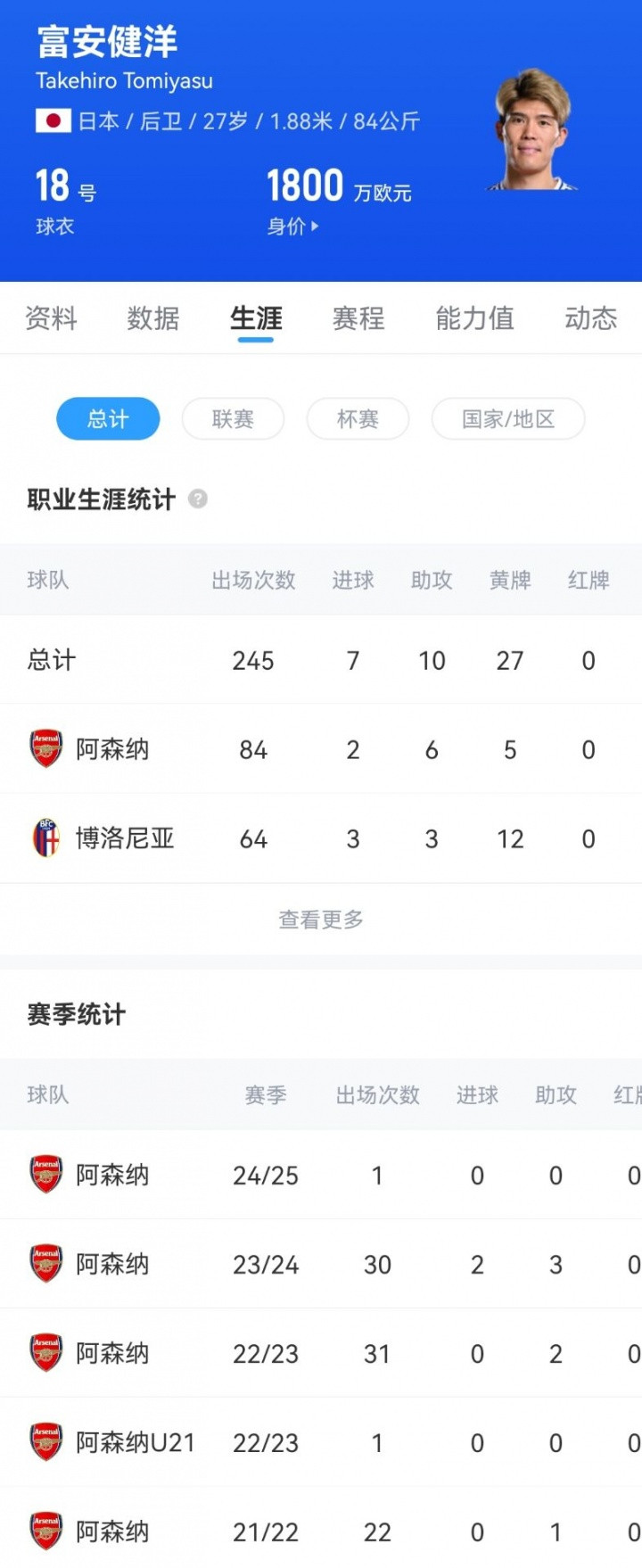Open the 资料 tab
The height and width of the screenshot is (1568, 642).
[x=51, y=318]
